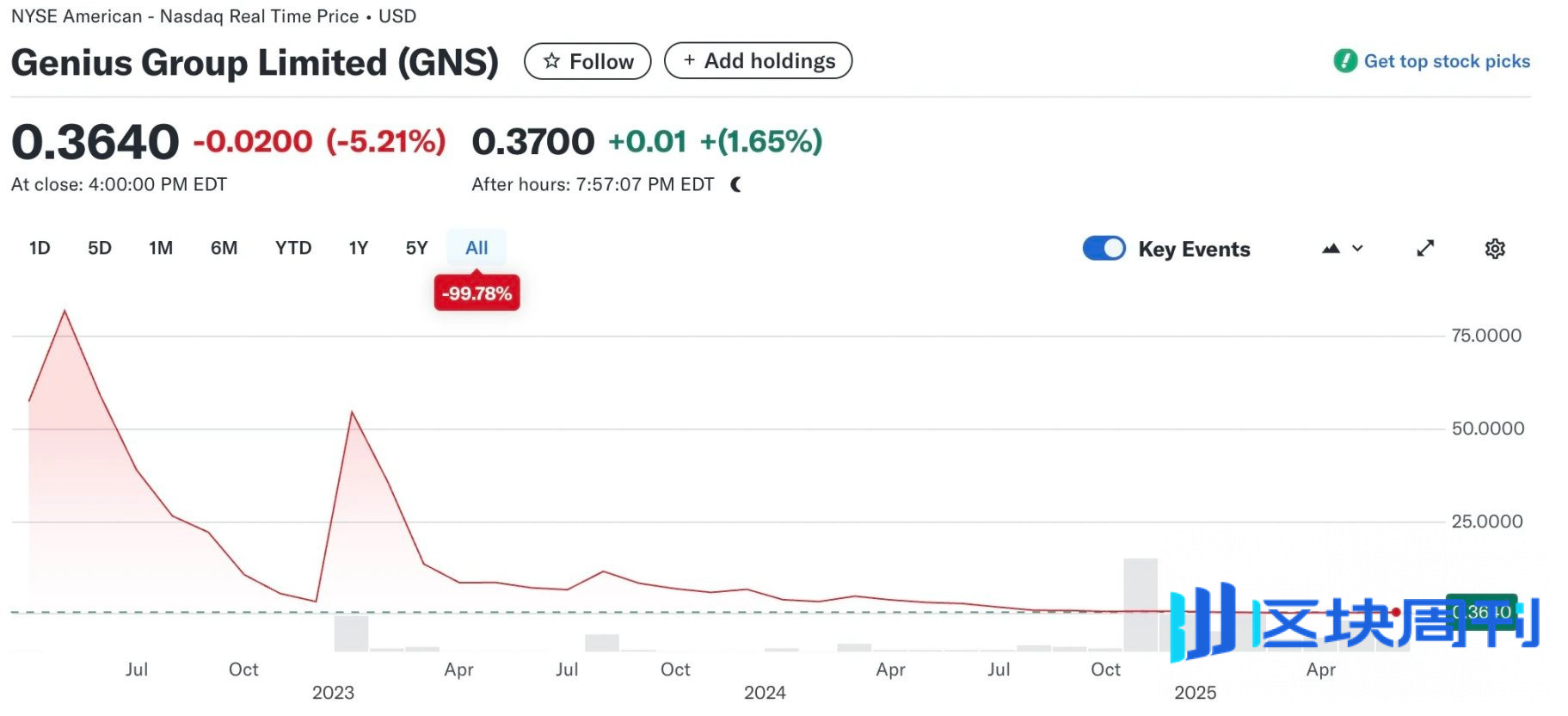This screenshot has height=716, width=1568.
Task: Click the NYSE American exchange info line
Action: tap(213, 16)
